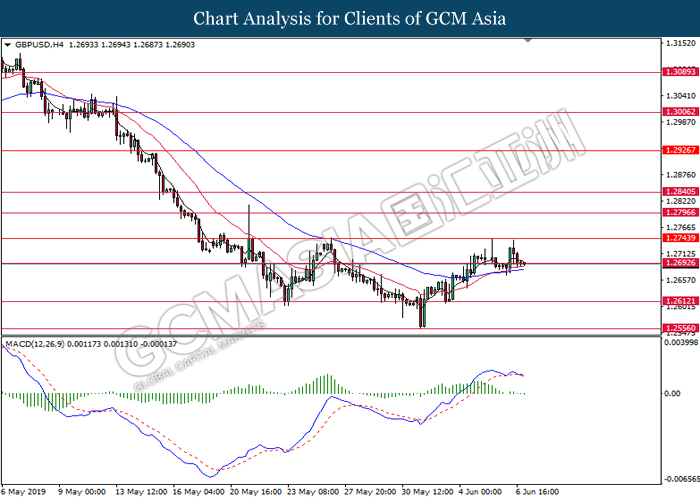Click the chart shift triangle marker at top

[528, 40]
